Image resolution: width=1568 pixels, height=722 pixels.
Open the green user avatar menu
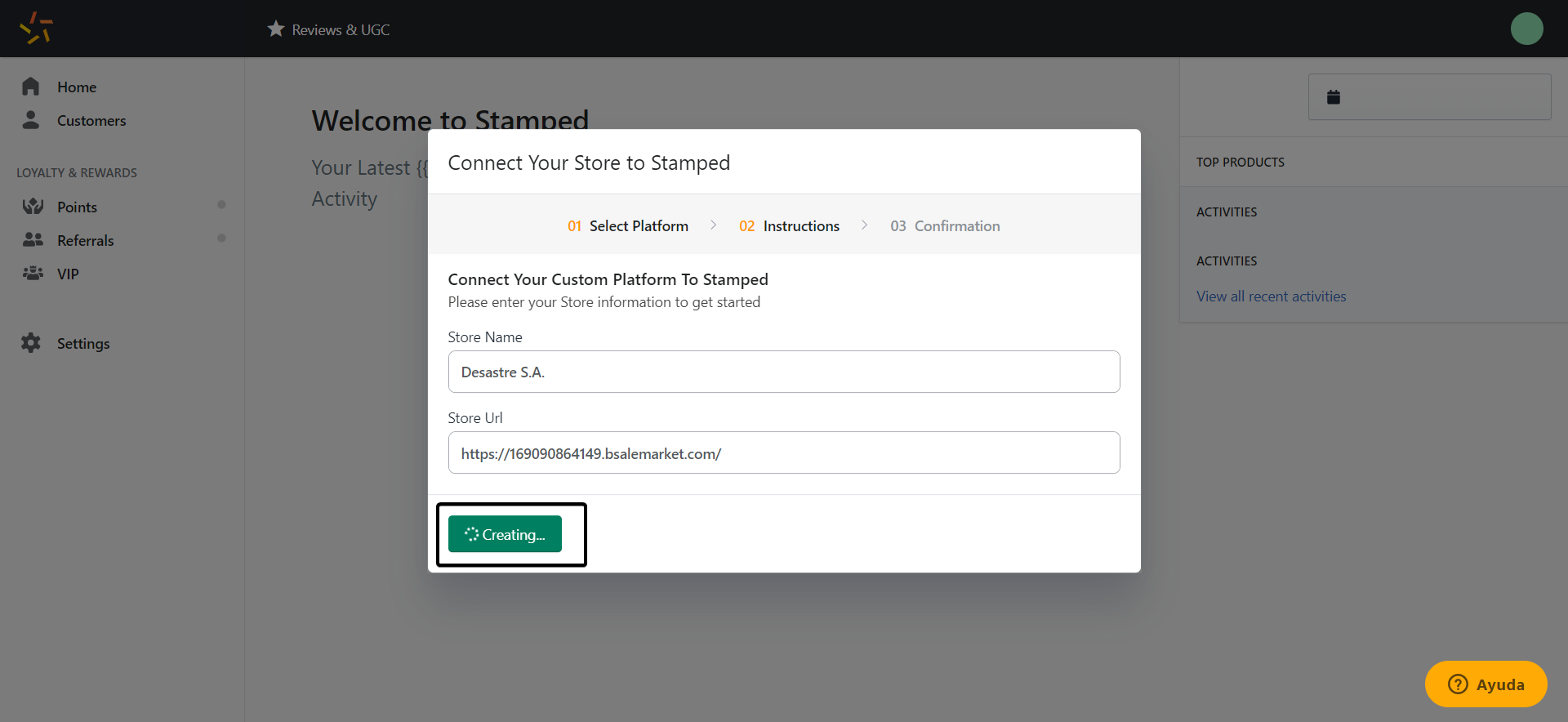coord(1526,29)
